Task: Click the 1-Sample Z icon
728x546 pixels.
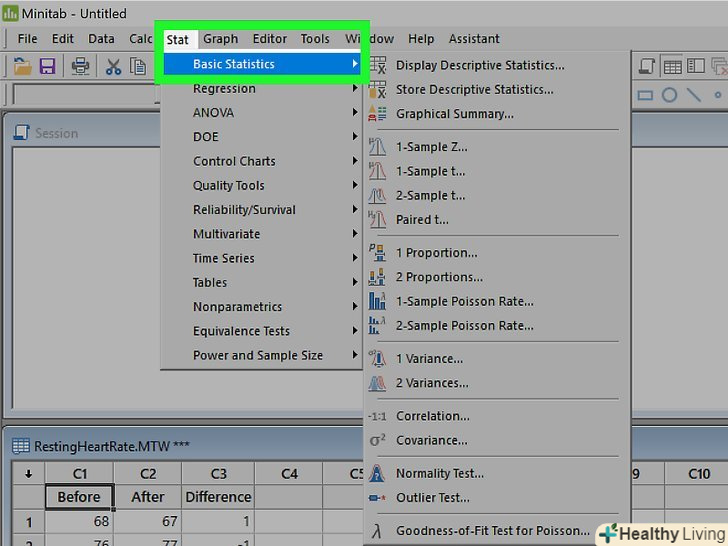Action: (x=377, y=147)
